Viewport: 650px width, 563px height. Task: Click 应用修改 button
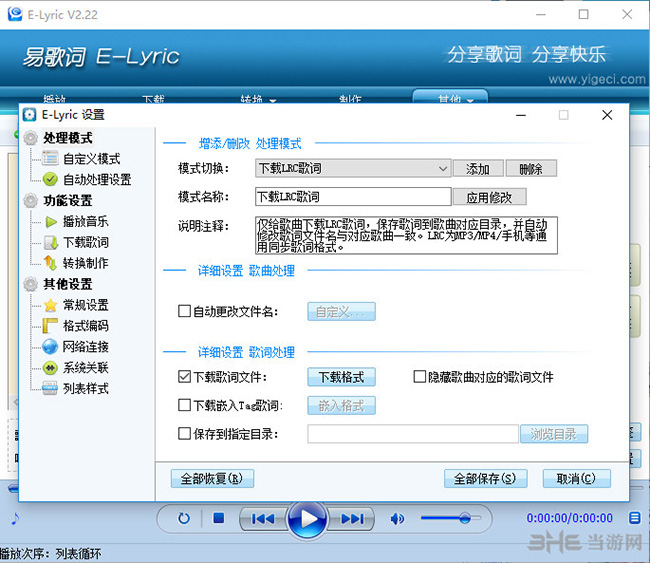click(489, 197)
